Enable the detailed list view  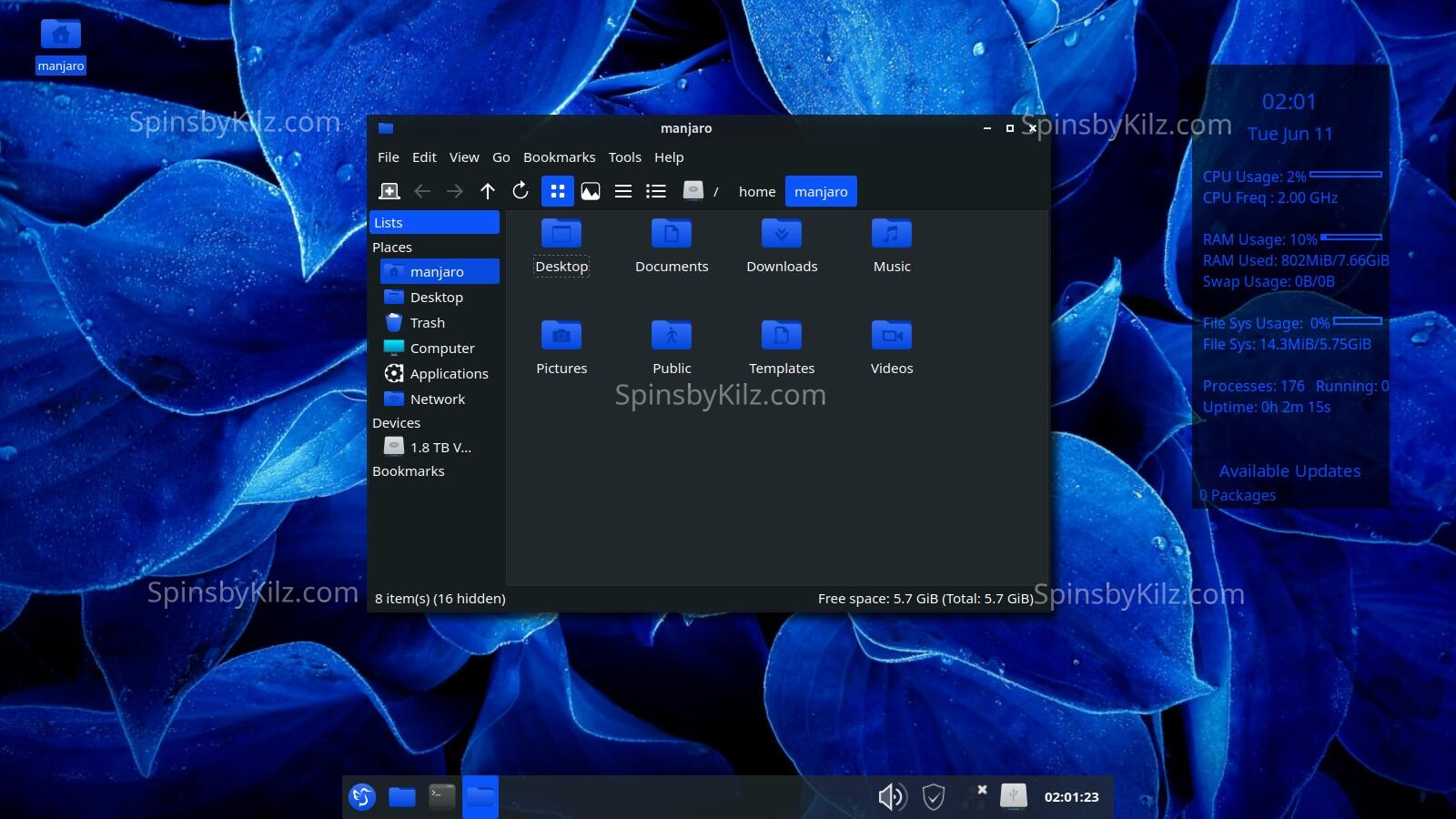pyautogui.click(x=656, y=191)
